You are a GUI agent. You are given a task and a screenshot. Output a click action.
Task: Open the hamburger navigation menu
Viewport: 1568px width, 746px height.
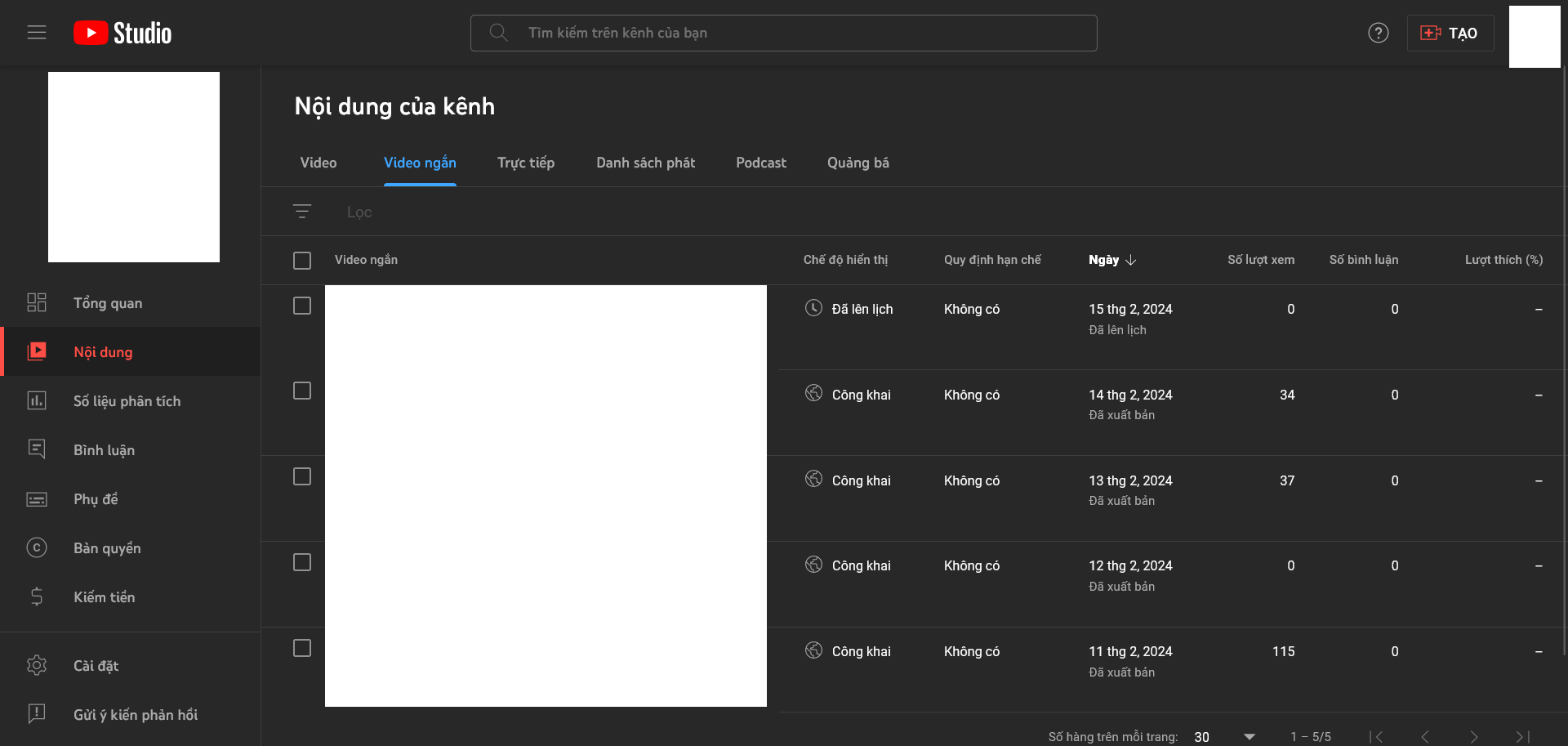tap(37, 33)
